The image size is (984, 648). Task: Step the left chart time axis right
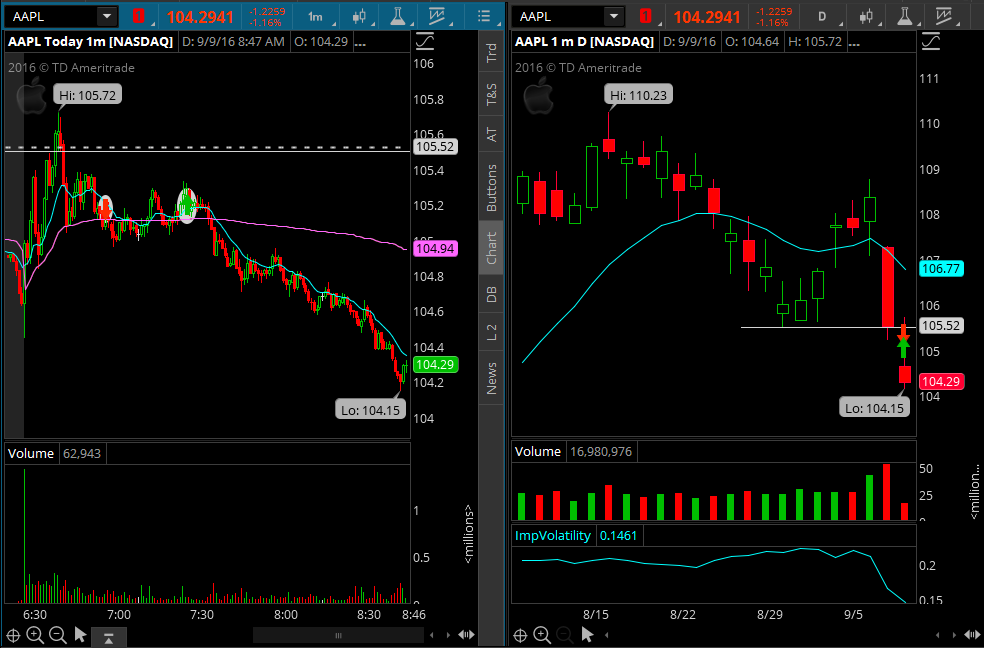(x=448, y=635)
